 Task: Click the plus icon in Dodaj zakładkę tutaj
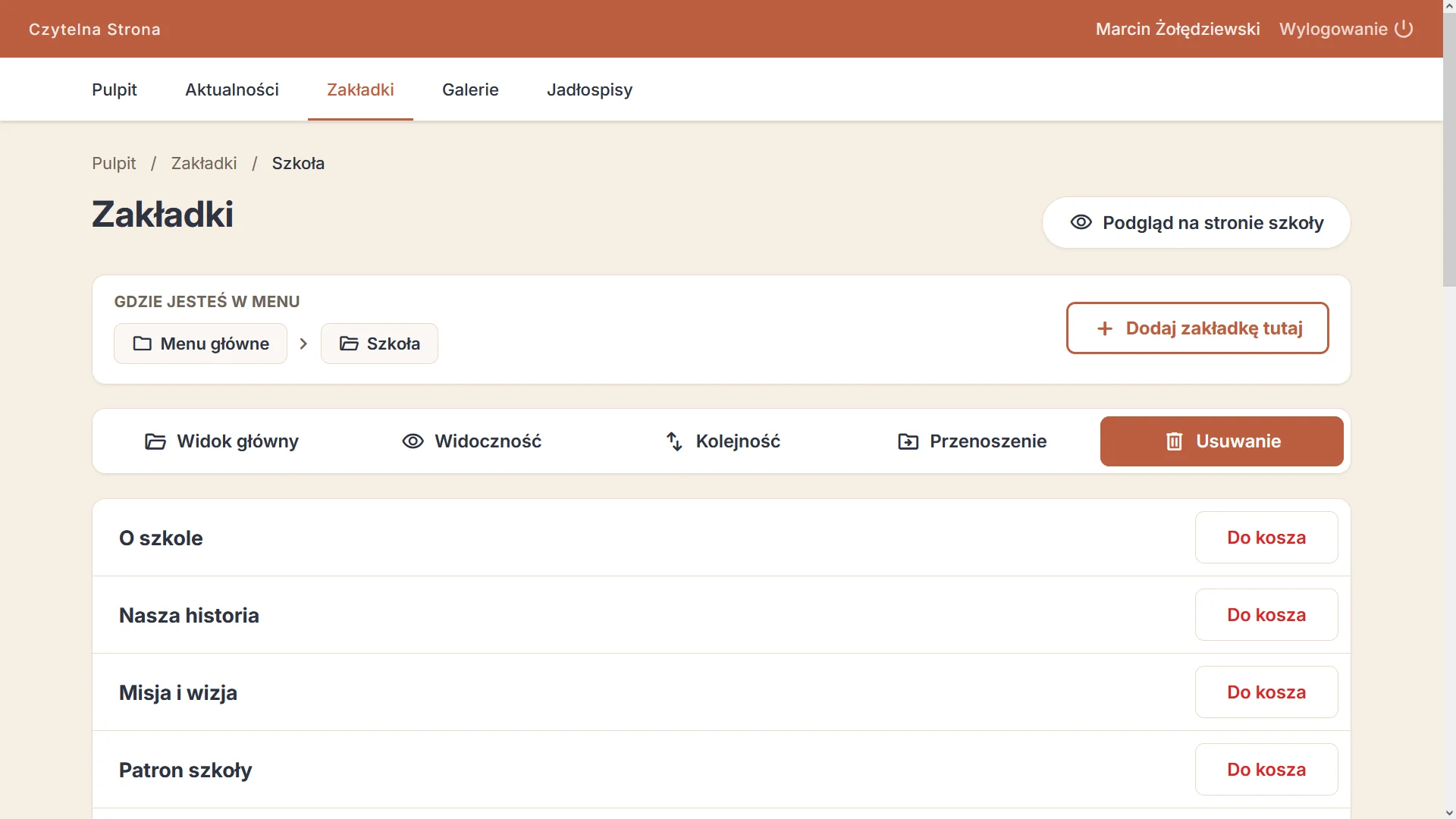coord(1105,328)
